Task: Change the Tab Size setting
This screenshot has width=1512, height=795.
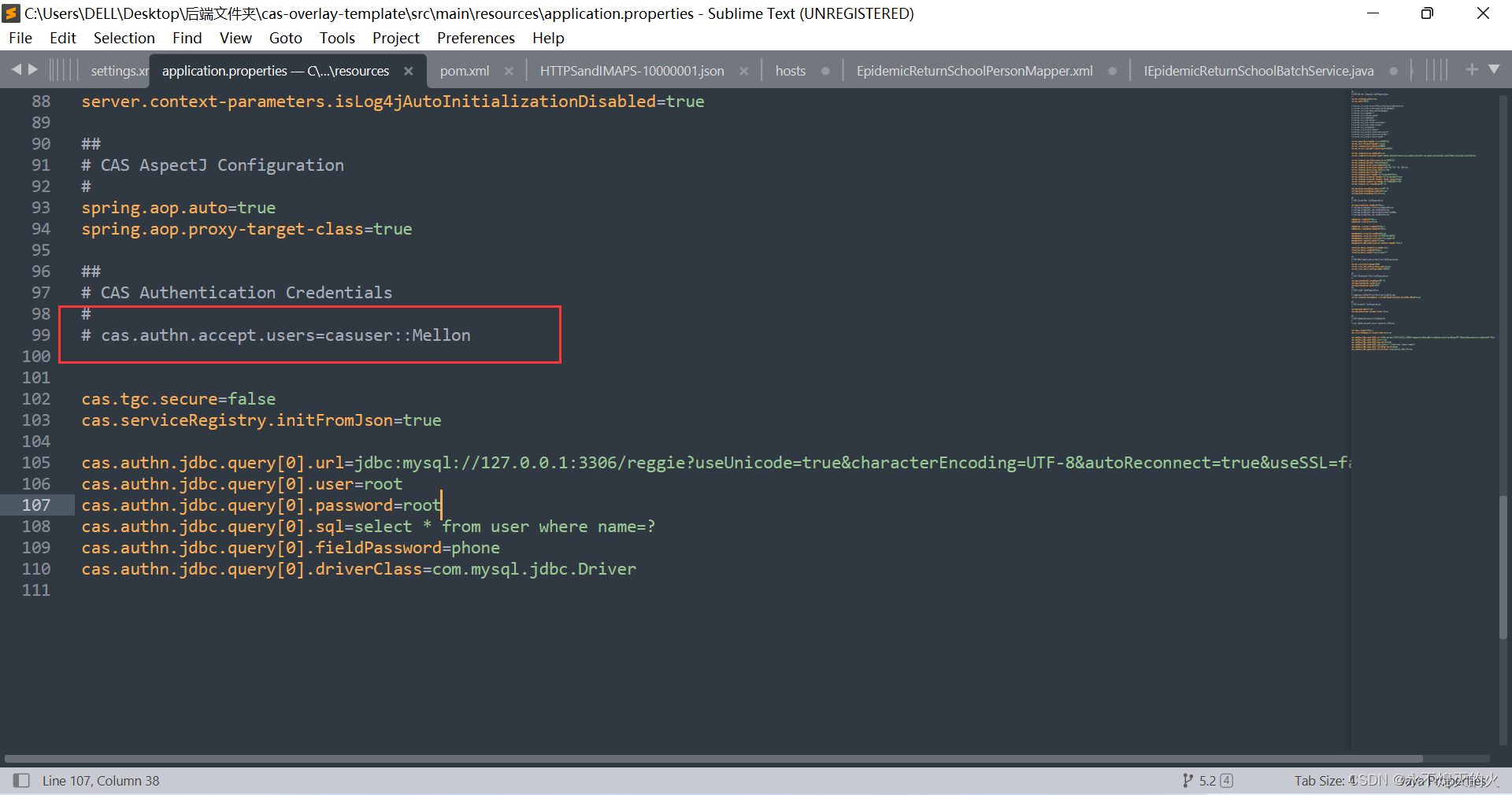Action: click(x=1325, y=781)
